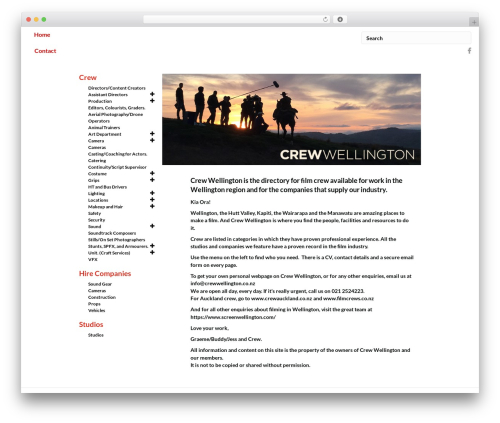Open the Lighting category link
Screen dimensions: 500x423
96,194
